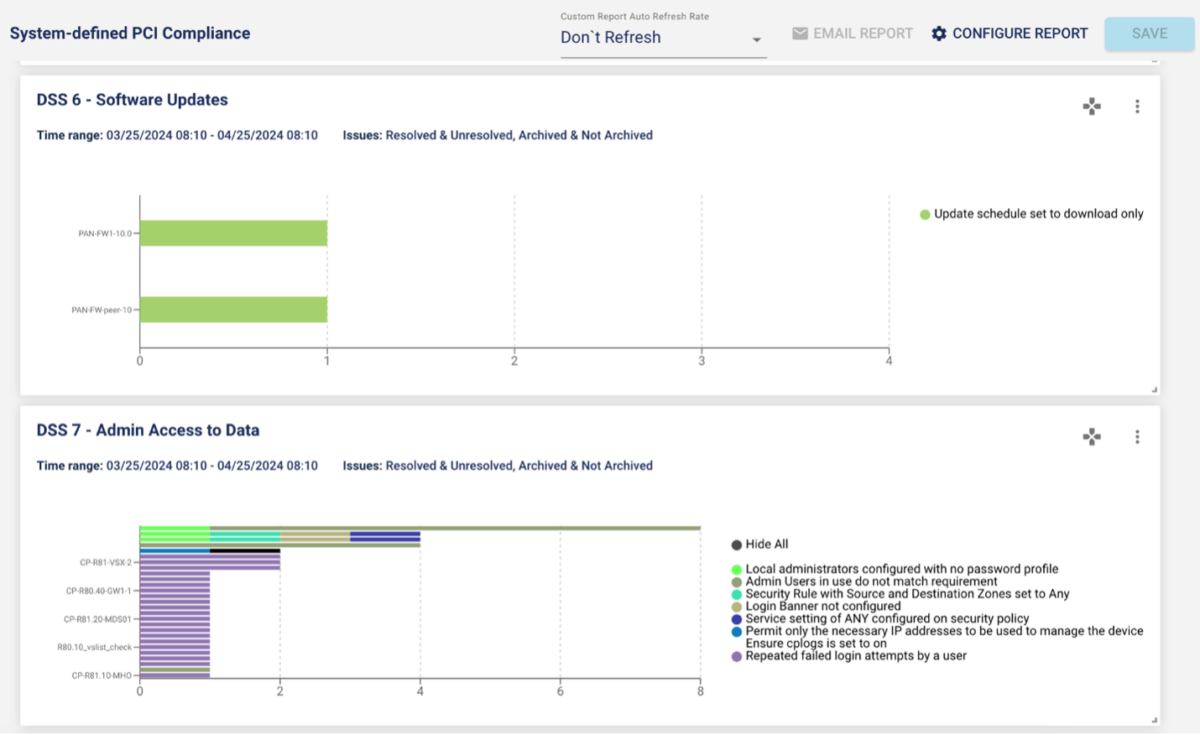Open the three-dot menu on DSS 7 widget
Image resolution: width=1200 pixels, height=735 pixels.
[x=1136, y=436]
